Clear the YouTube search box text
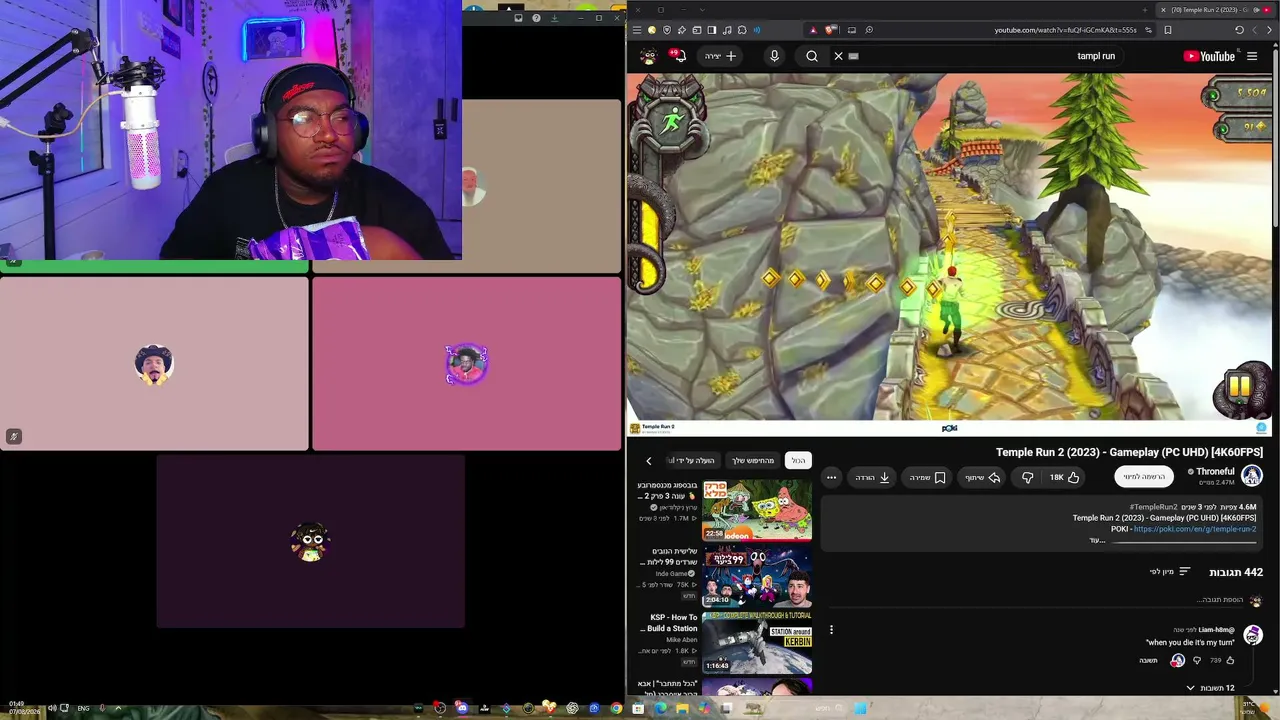This screenshot has width=1280, height=720. click(839, 56)
